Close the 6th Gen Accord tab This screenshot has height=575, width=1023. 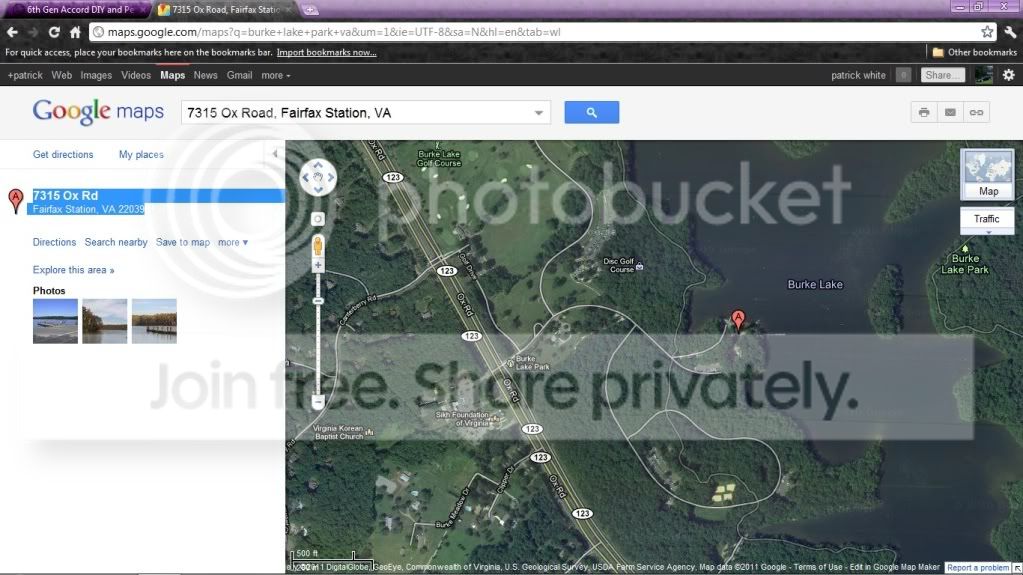tap(143, 10)
